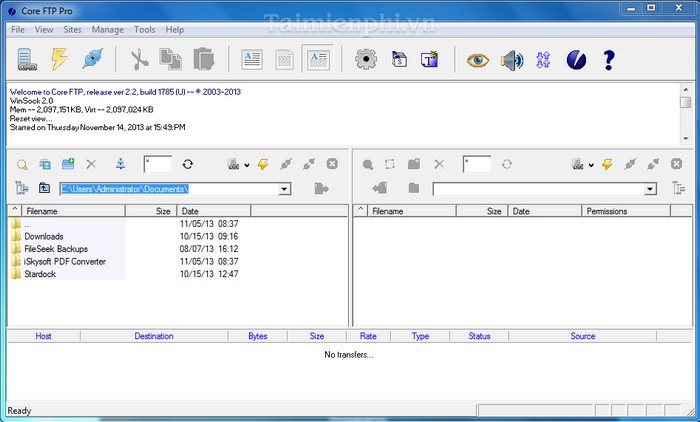Viewport: 700px width, 422px height.
Task: Click the local pane delete X icon
Action: click(x=91, y=164)
